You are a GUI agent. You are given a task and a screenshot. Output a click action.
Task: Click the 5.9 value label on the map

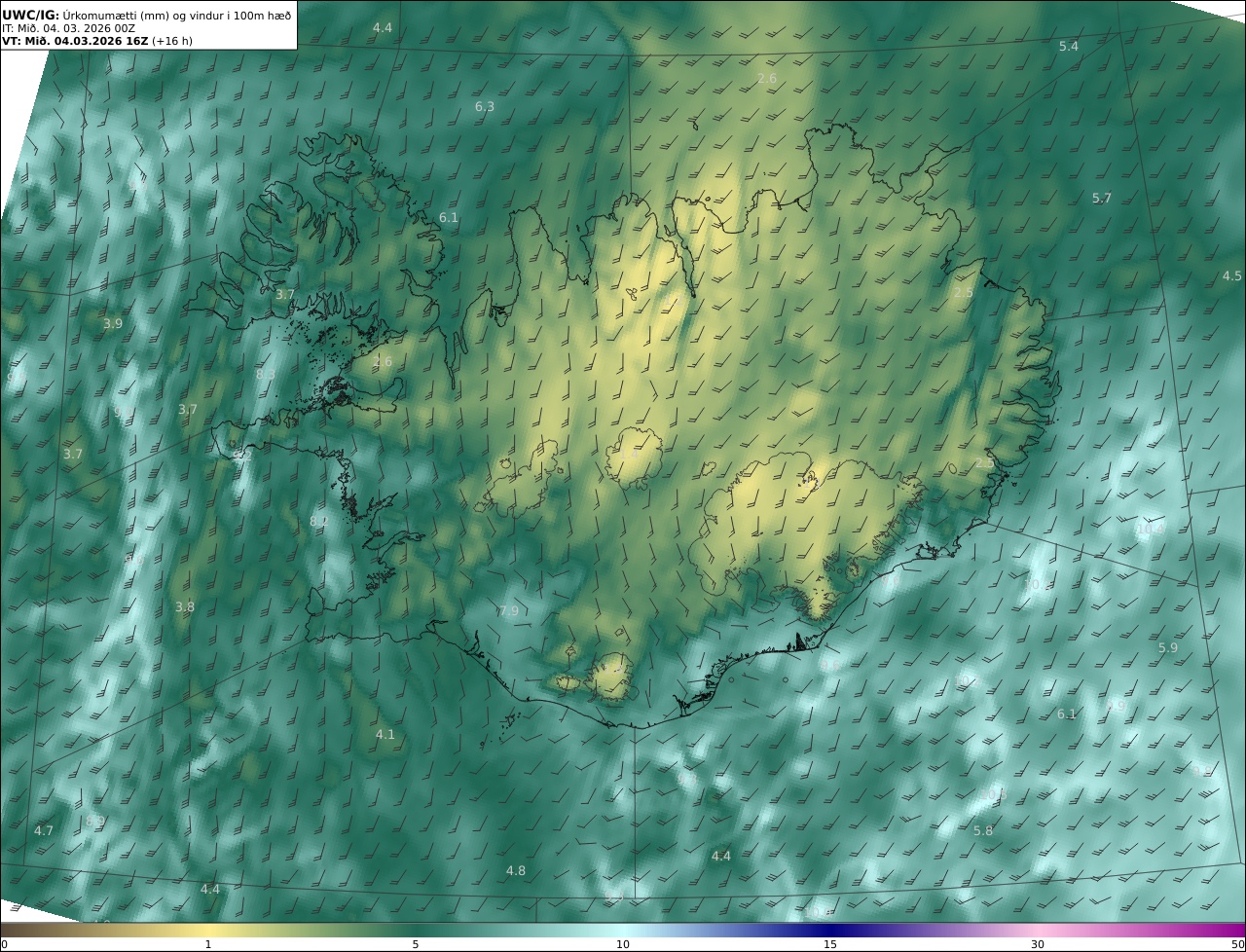click(x=1168, y=648)
